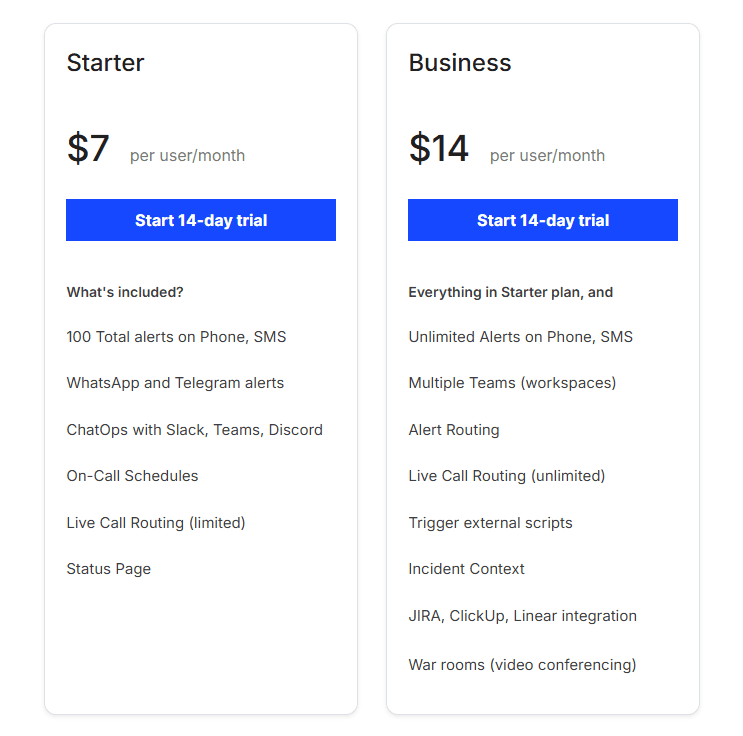Start the Business plan 14-day trial
This screenshot has height=736, width=743.
[543, 220]
